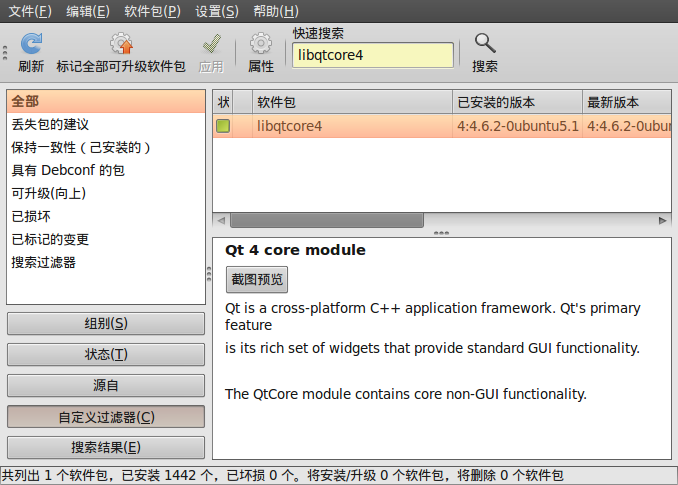Click the mark all upgrades (标记全部可升级软件包) icon

click(x=121, y=44)
